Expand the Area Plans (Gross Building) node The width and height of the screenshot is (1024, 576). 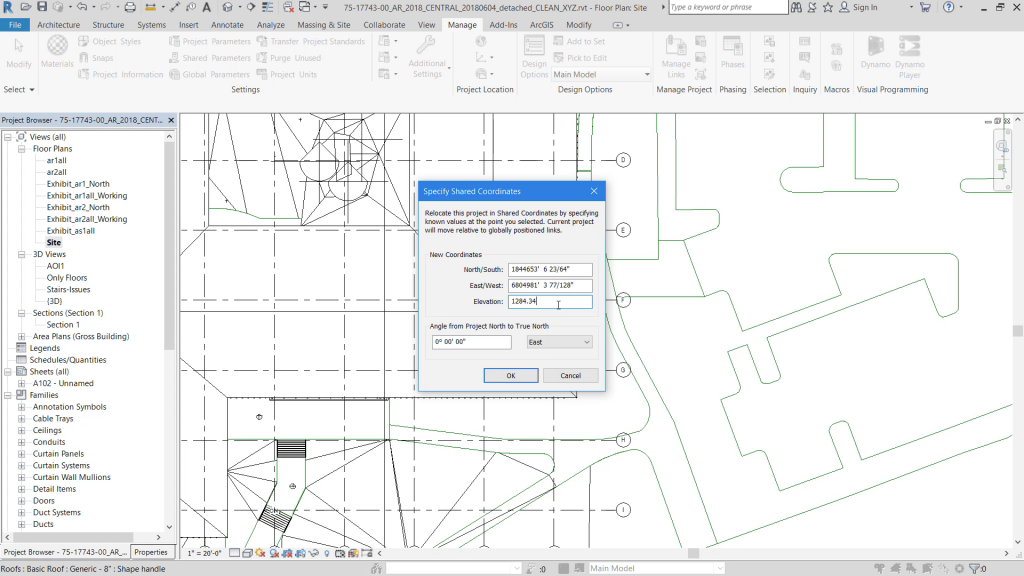coord(21,336)
